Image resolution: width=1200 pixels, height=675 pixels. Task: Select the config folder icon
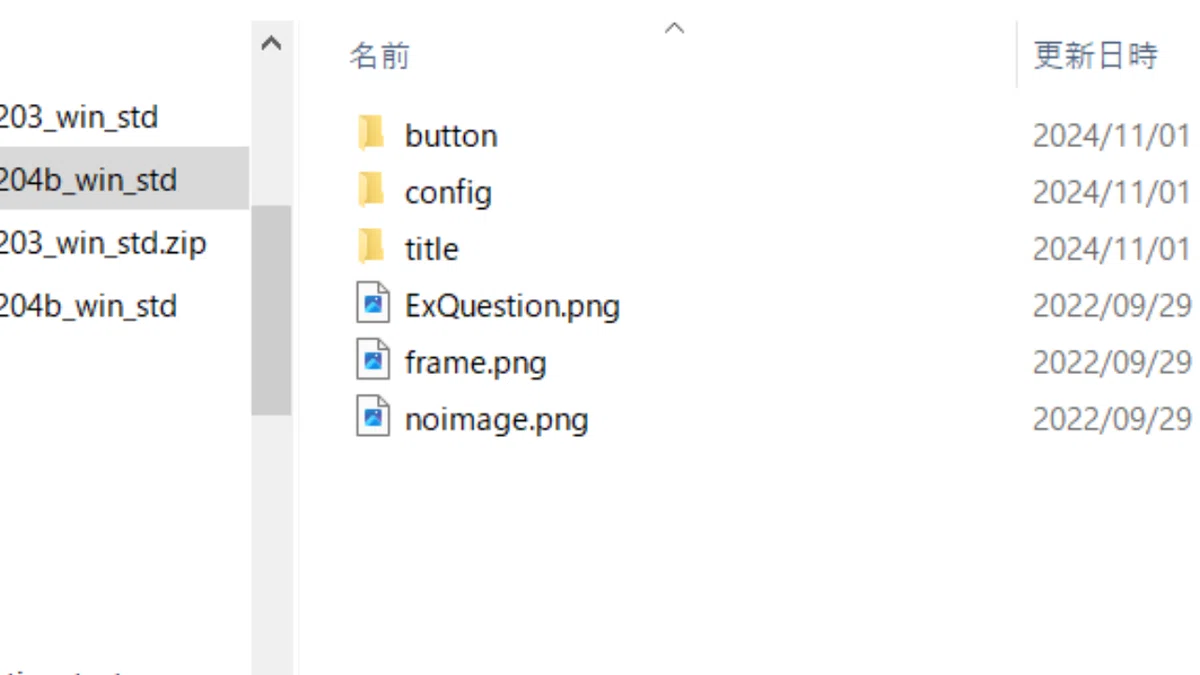click(x=372, y=190)
